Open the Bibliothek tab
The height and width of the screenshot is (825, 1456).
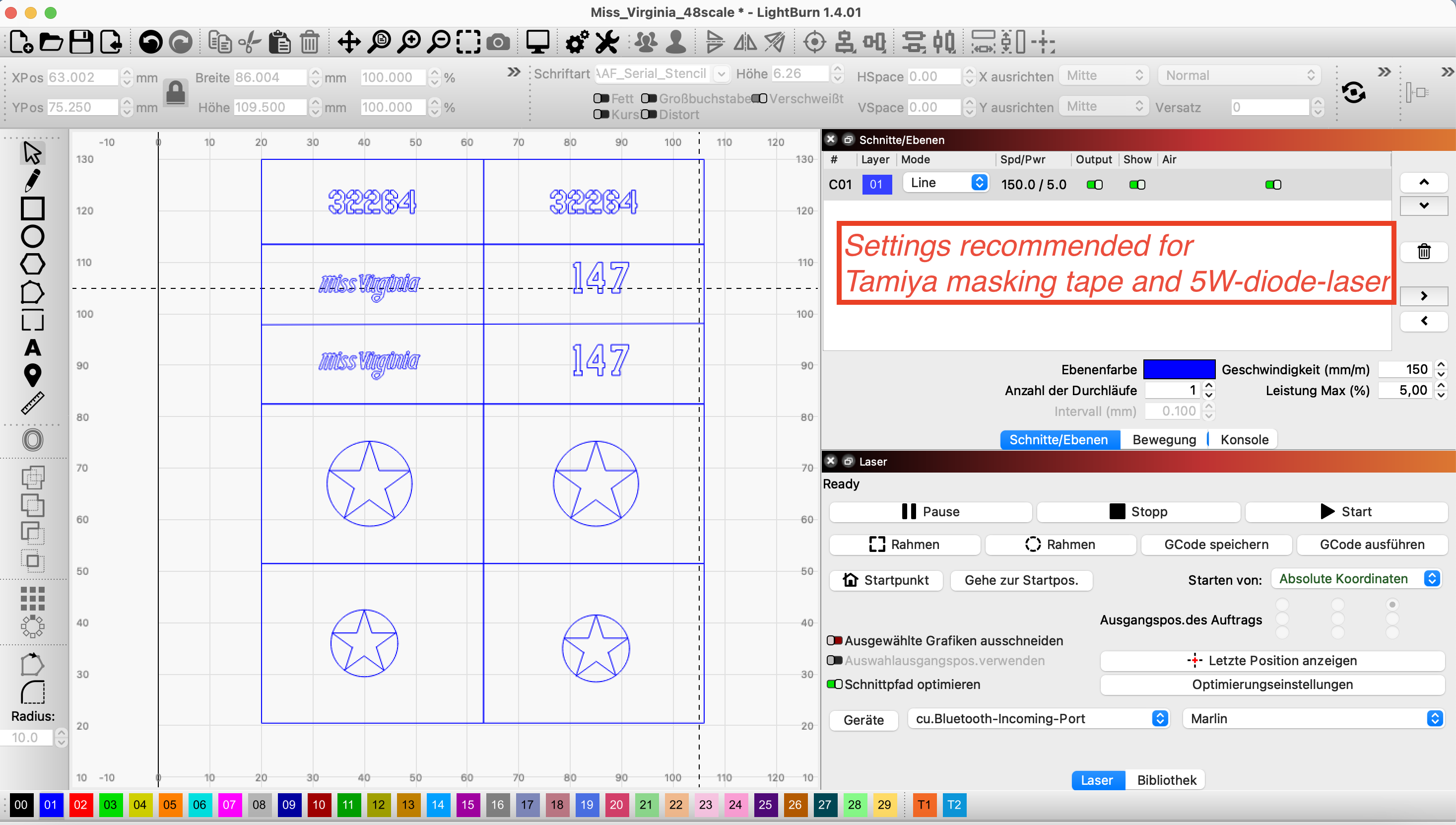click(1166, 780)
